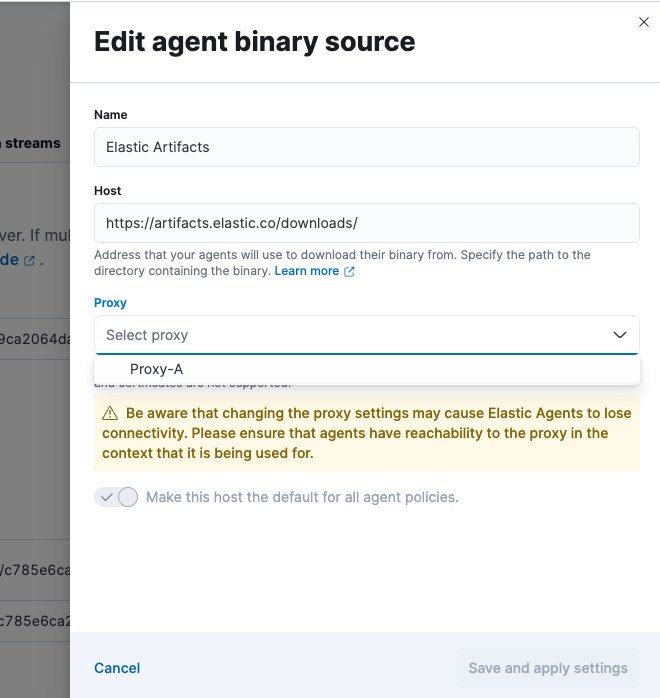The height and width of the screenshot is (698, 660).
Task: Click the external link icon on the background page
Action: click(x=30, y=261)
